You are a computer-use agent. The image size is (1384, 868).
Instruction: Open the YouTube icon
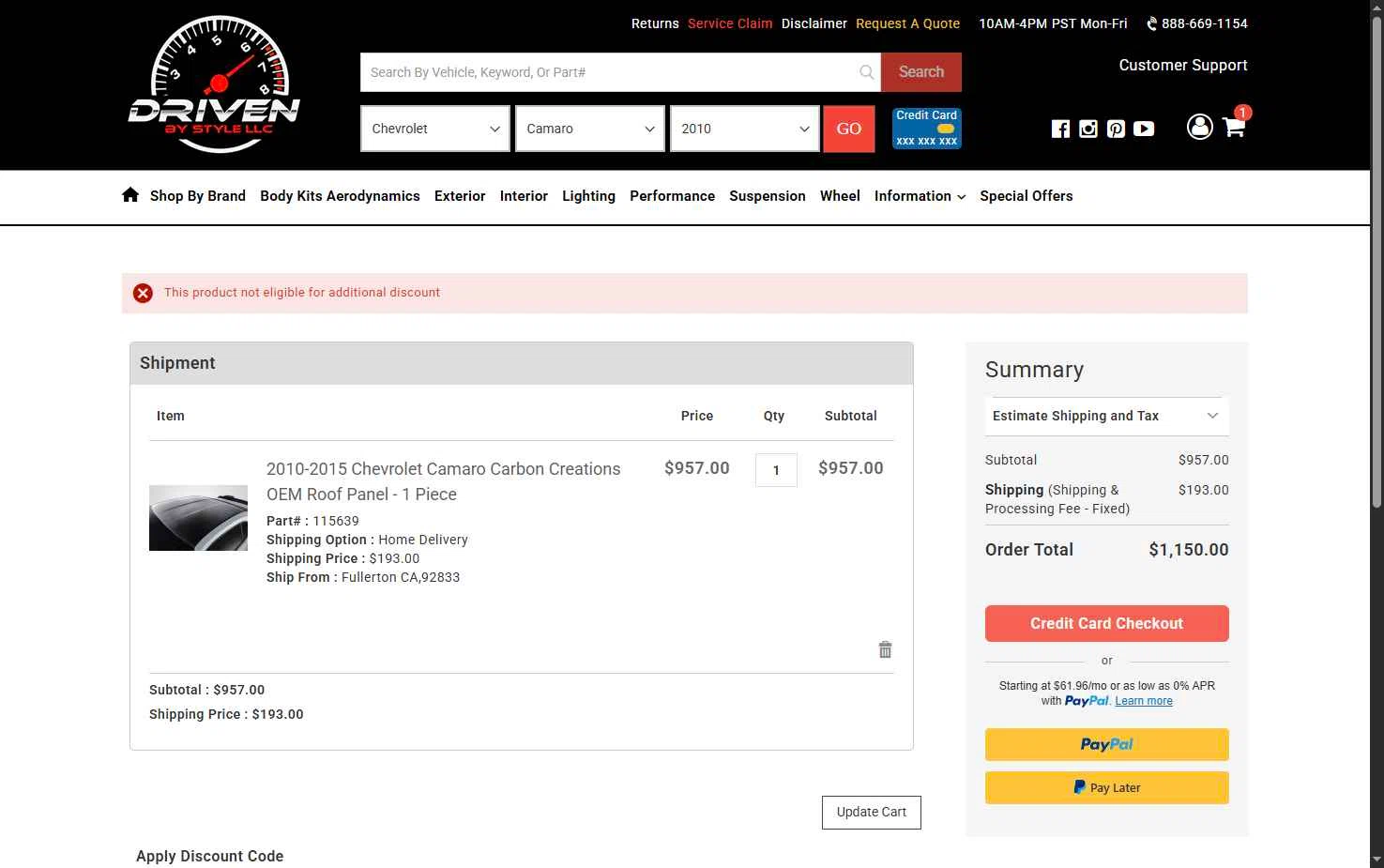click(1144, 129)
